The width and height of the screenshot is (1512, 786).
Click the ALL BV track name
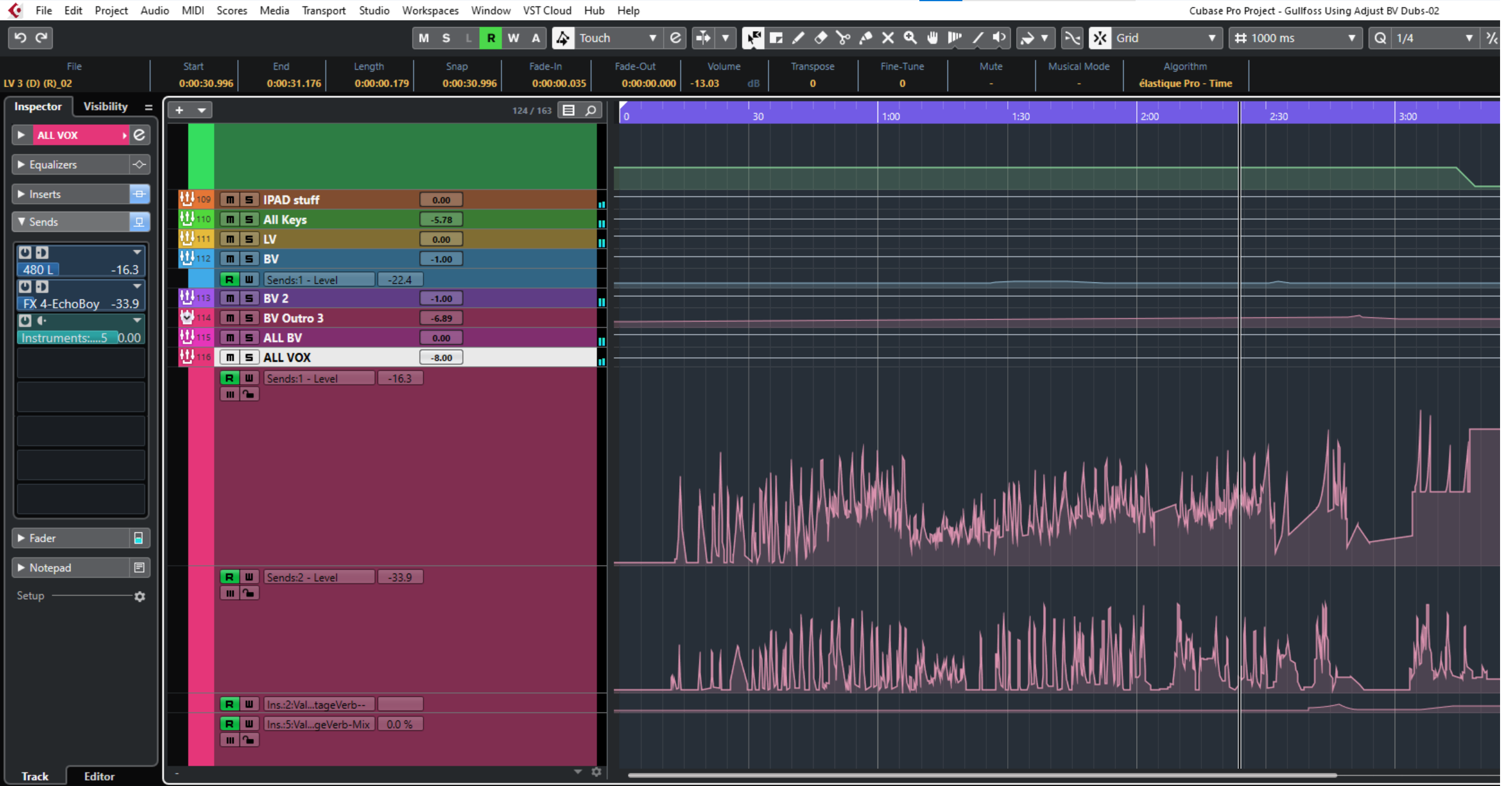(x=283, y=338)
